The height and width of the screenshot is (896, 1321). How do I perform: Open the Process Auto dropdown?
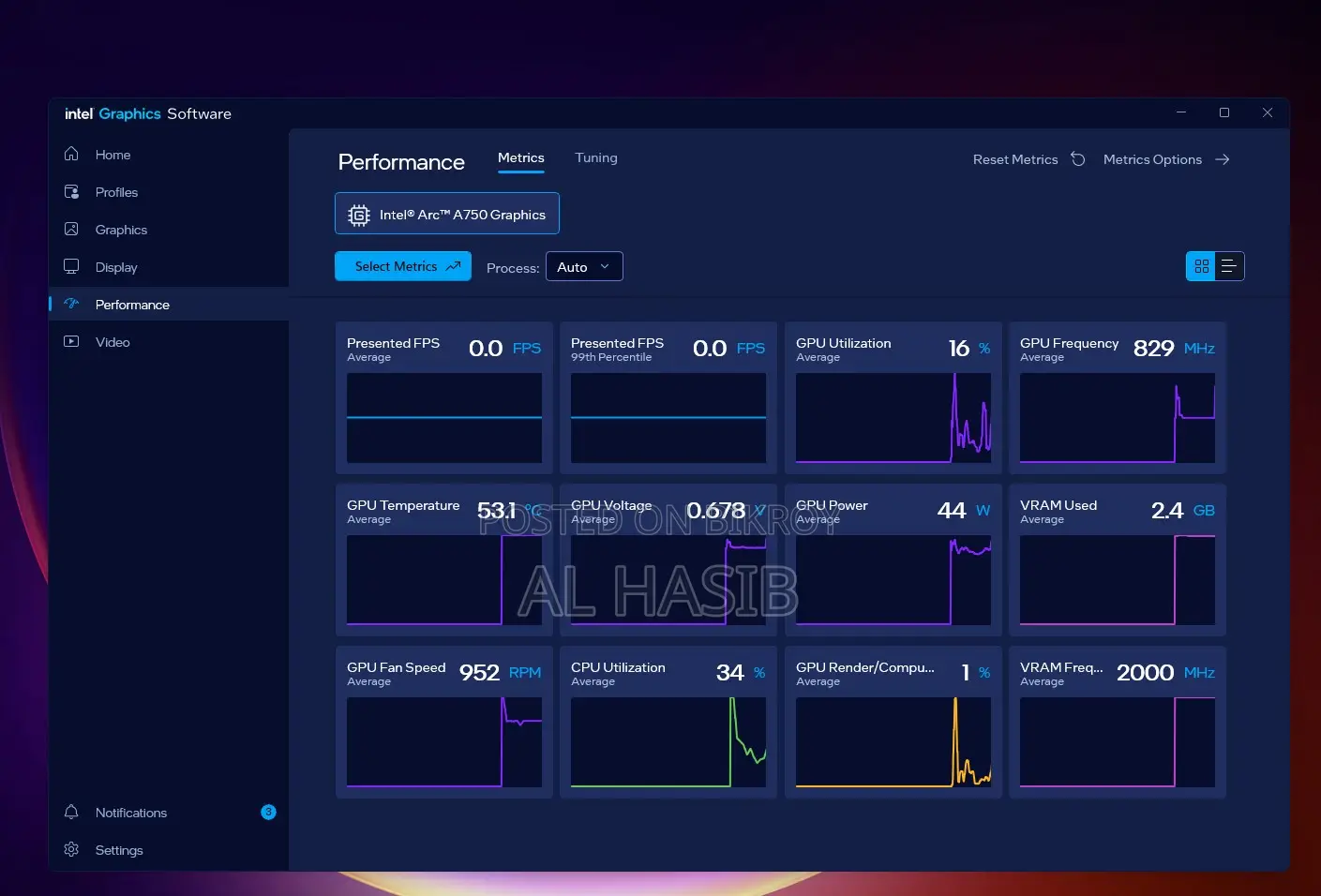(x=584, y=267)
